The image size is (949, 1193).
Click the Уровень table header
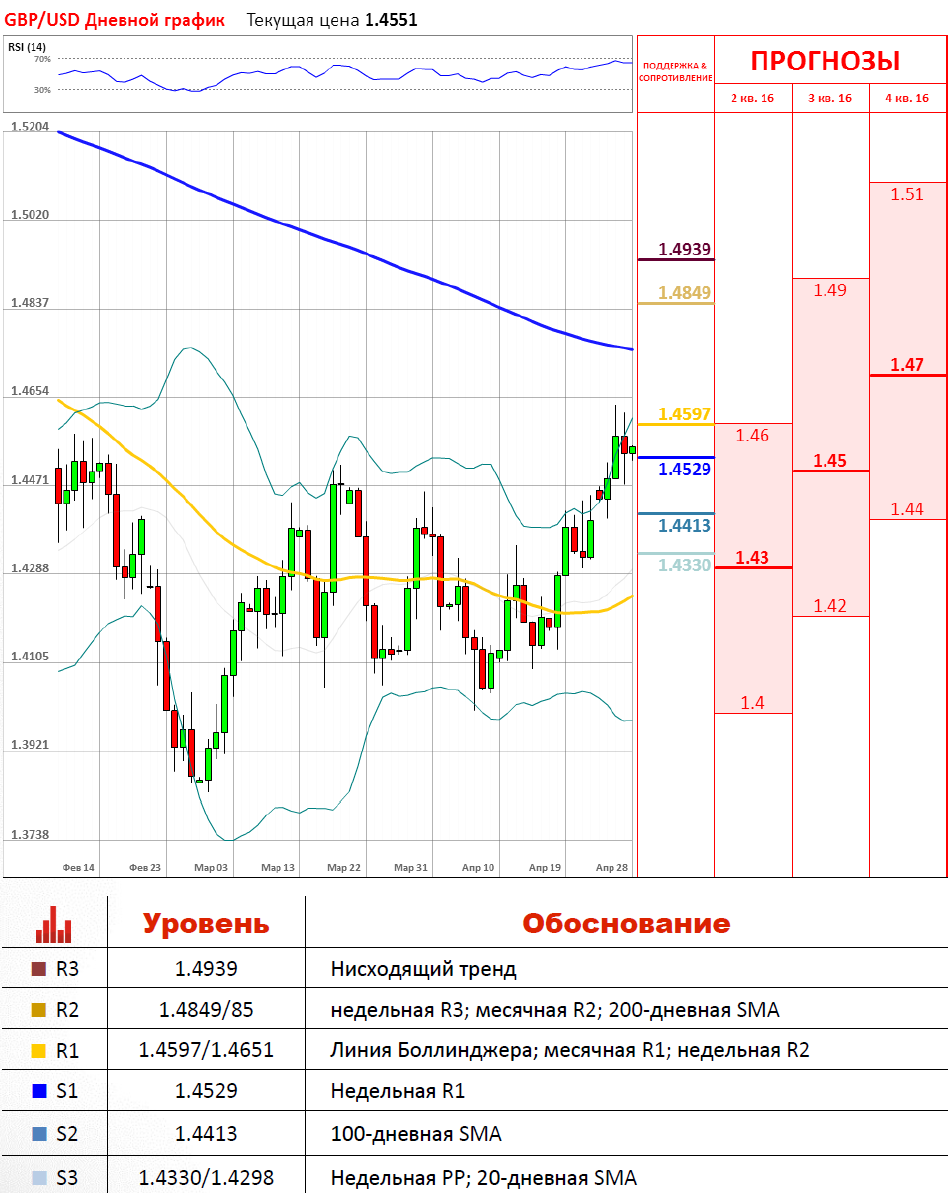click(206, 924)
